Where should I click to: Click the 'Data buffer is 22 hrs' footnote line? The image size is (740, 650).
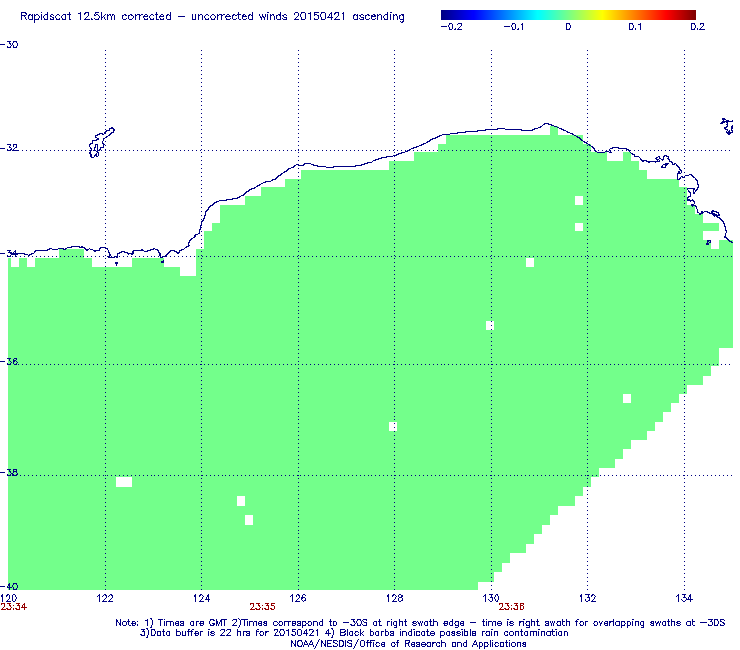tap(354, 633)
